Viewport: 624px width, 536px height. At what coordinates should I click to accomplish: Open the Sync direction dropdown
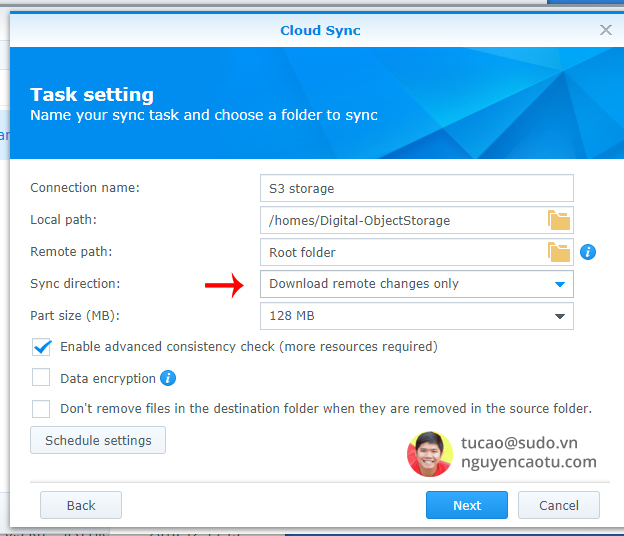(416, 284)
